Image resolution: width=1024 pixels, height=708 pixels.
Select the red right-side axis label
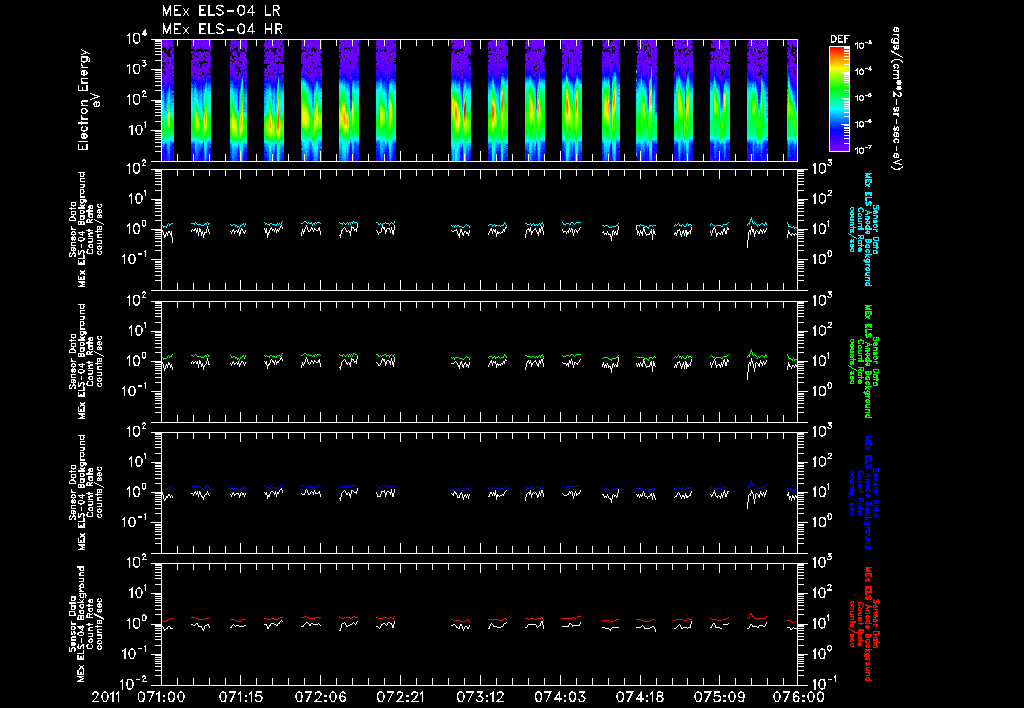[x=862, y=624]
